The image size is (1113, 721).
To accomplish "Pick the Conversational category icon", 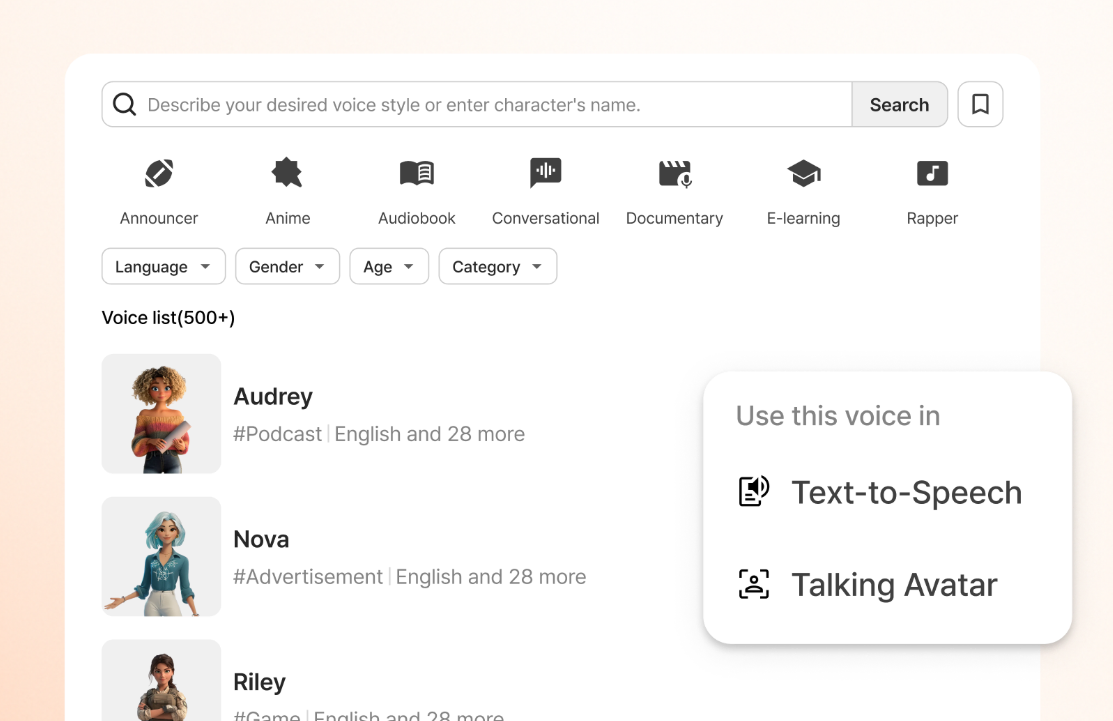I will tap(545, 174).
